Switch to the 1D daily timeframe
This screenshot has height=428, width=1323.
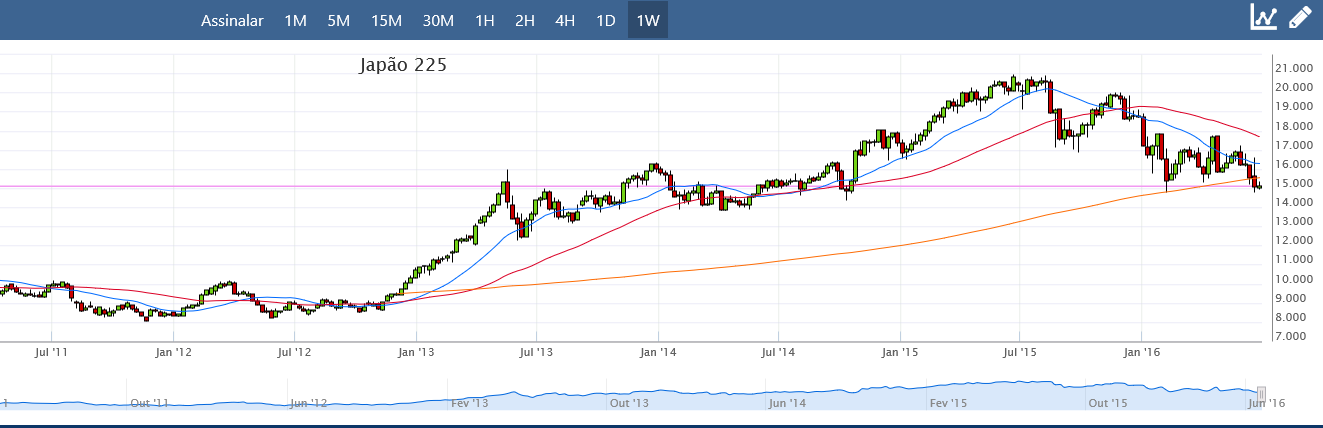coord(606,20)
